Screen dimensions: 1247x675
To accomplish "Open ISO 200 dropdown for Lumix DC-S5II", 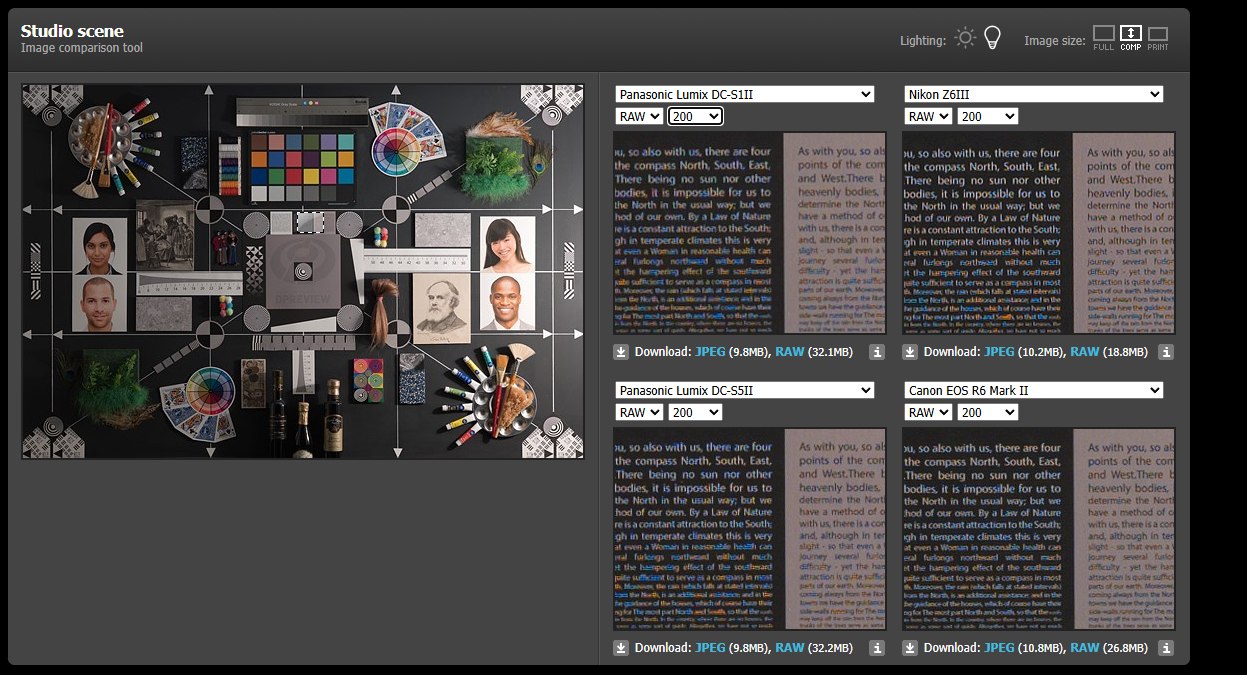I will coord(695,412).
